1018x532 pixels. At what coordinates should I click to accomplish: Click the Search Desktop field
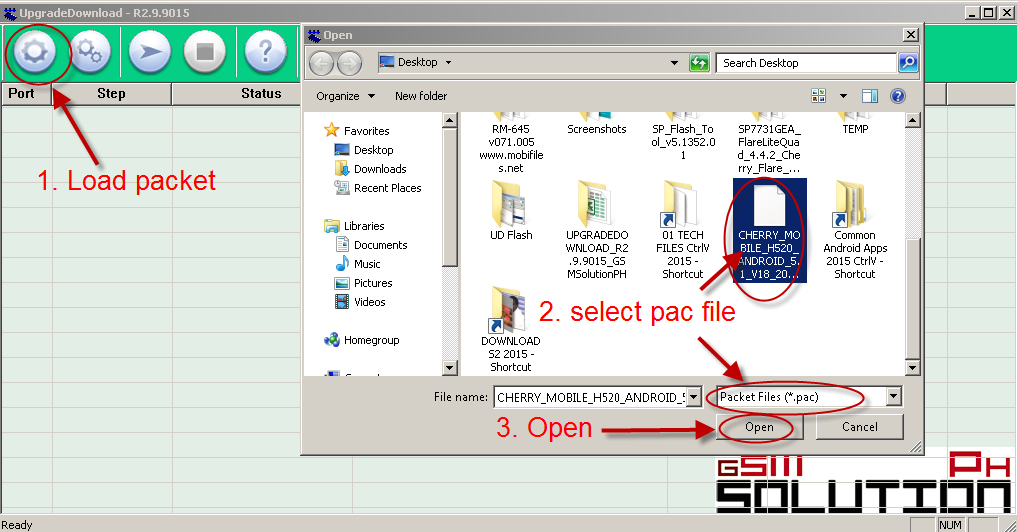point(806,63)
